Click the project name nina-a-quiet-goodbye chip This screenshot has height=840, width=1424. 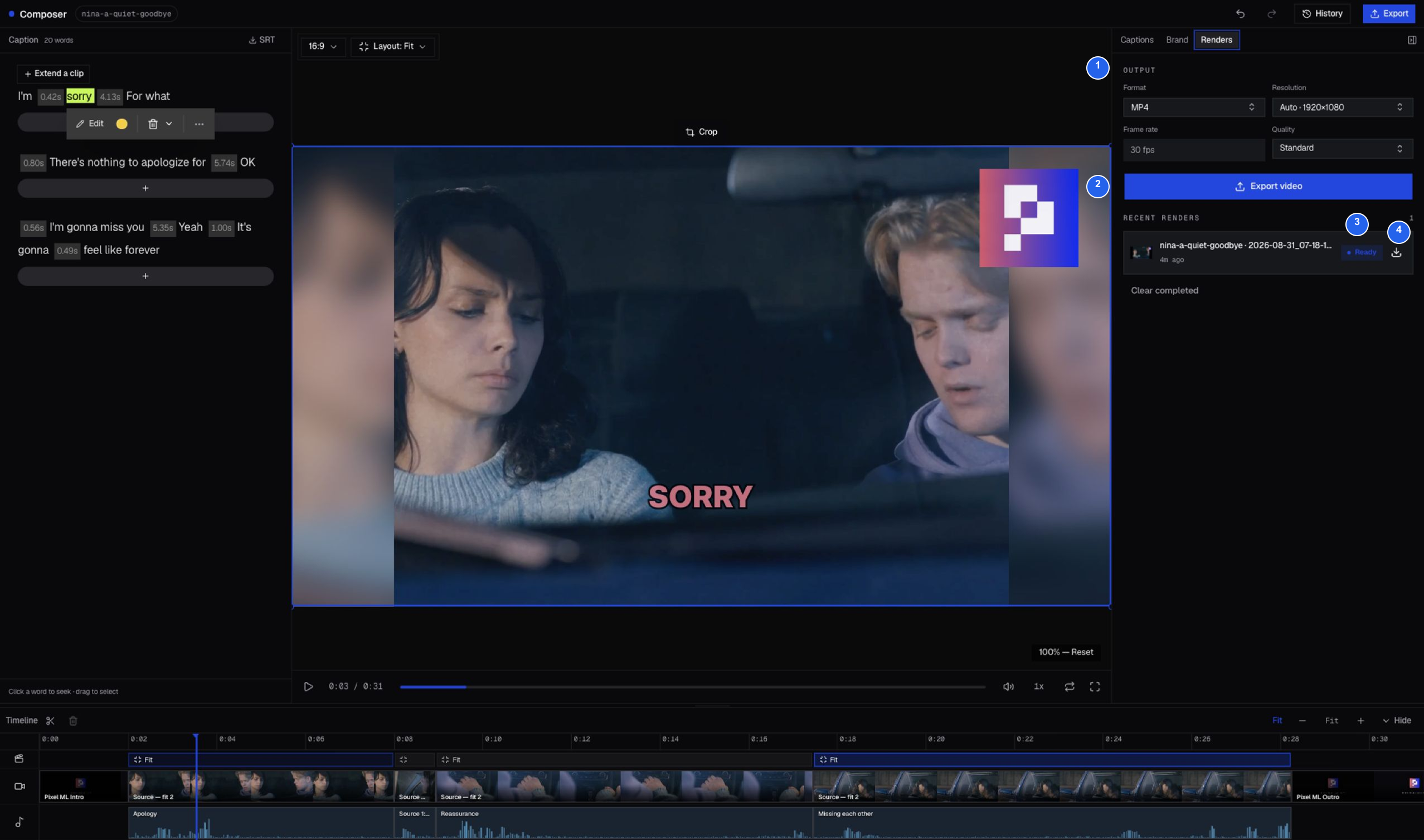tap(127, 13)
